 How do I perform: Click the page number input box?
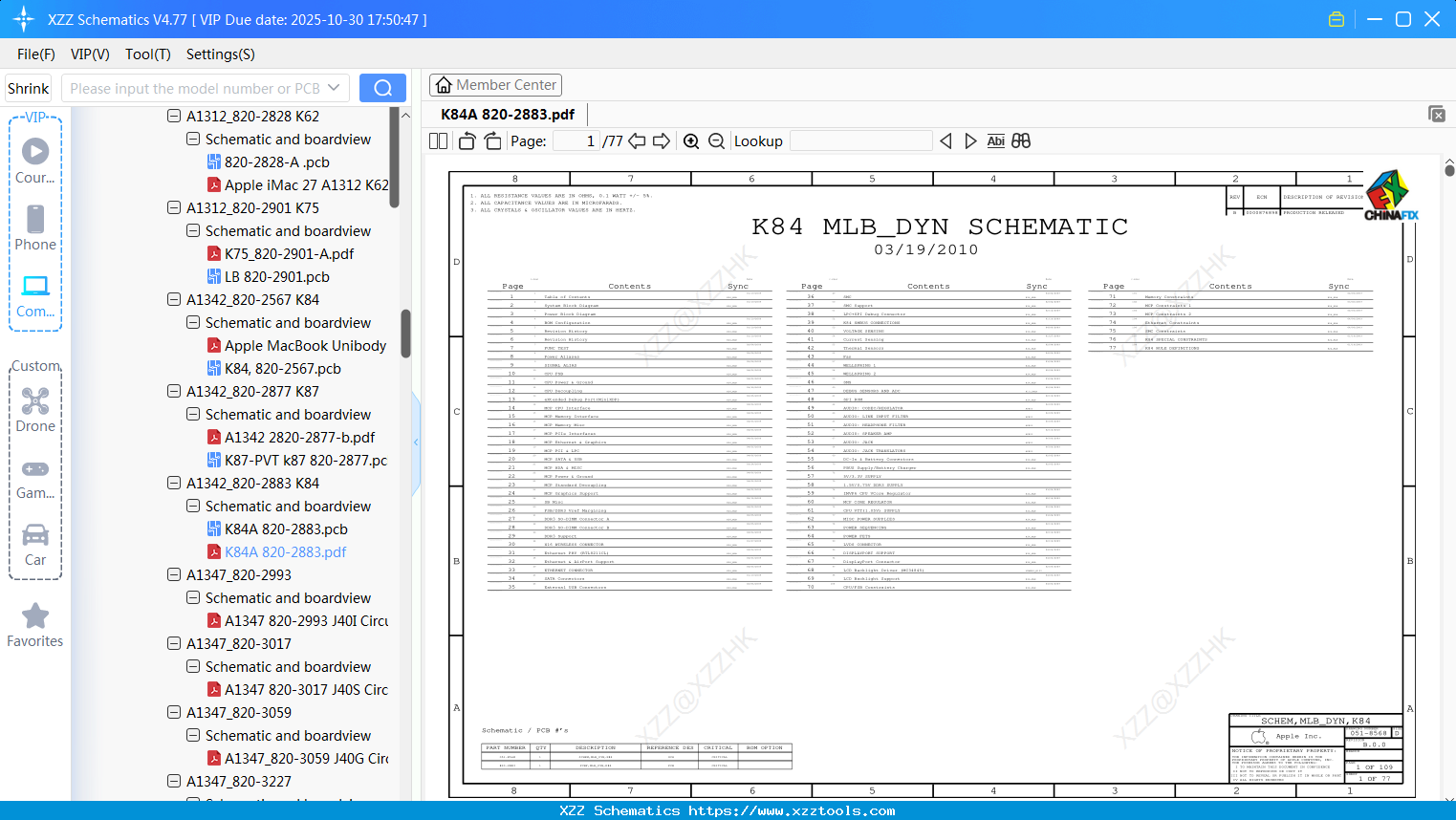(576, 141)
